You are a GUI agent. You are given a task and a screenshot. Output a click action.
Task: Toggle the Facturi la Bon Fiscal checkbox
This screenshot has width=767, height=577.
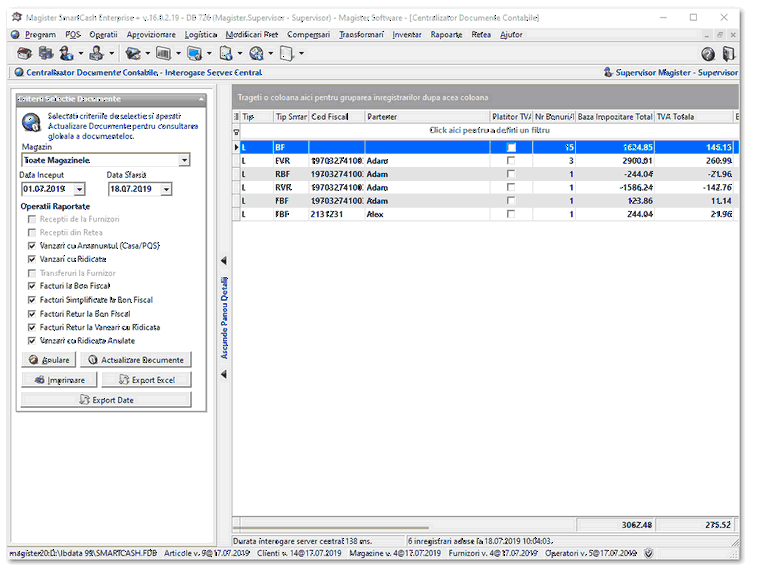[32, 286]
